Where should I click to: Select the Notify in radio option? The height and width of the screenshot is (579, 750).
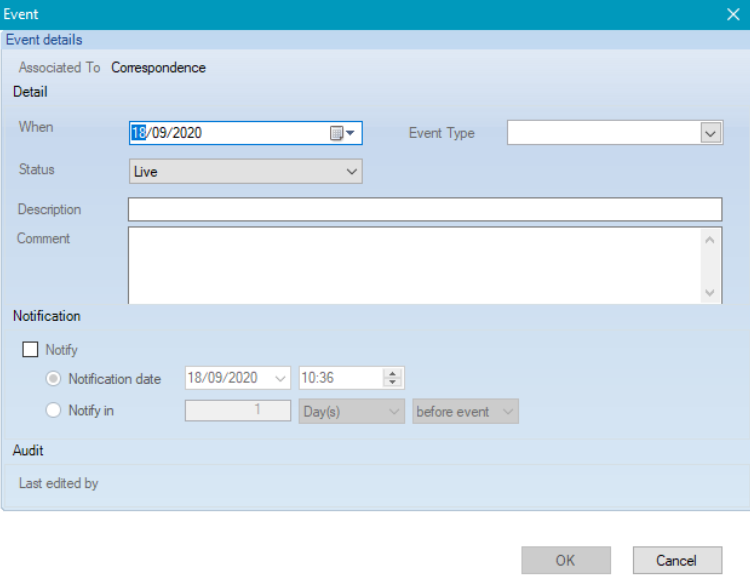54,411
